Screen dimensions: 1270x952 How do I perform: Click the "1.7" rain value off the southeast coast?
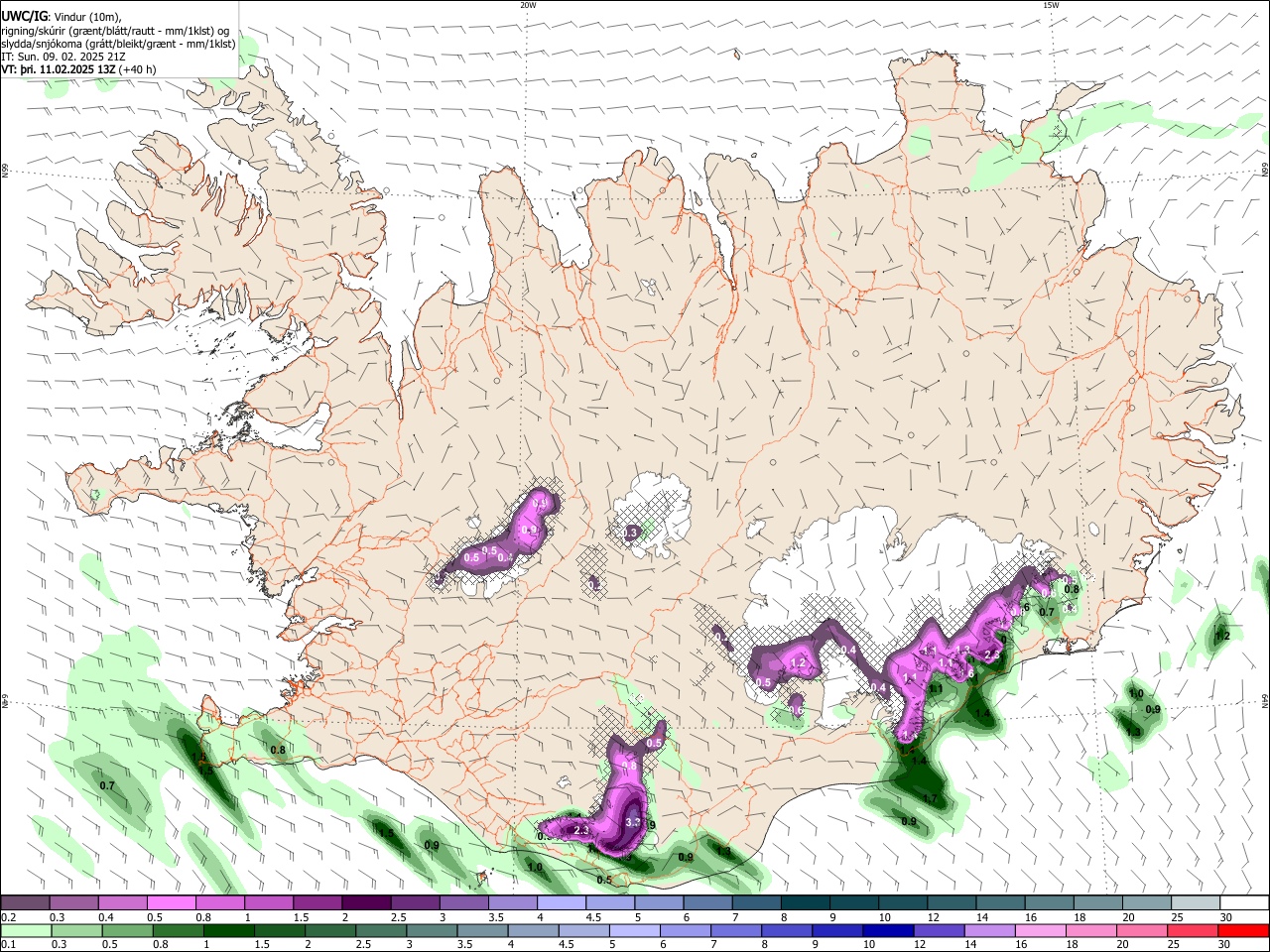930,798
